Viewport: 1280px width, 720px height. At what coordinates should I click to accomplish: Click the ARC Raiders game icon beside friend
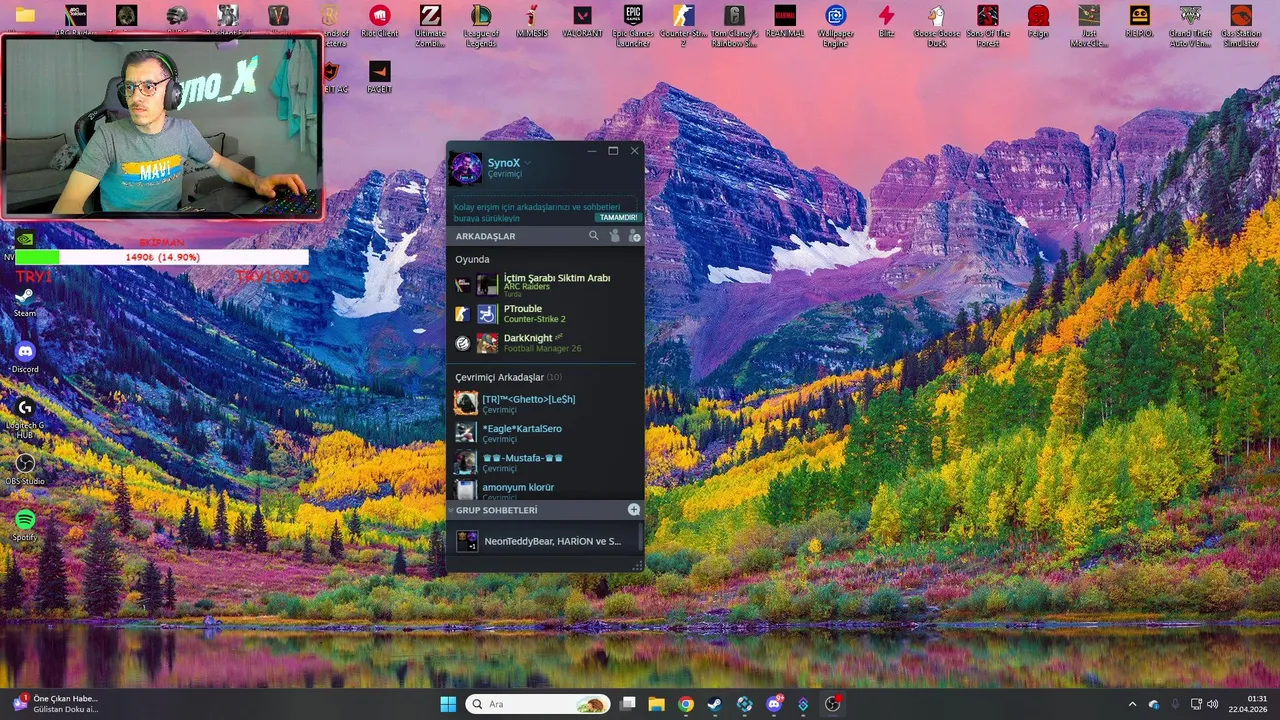tap(462, 285)
